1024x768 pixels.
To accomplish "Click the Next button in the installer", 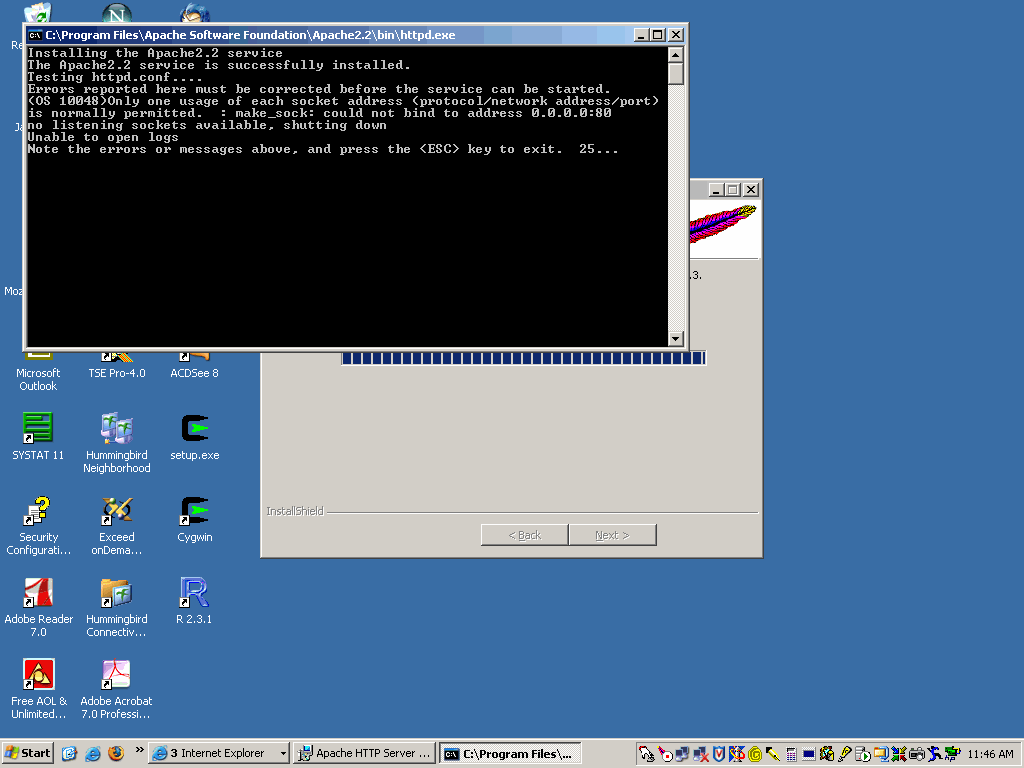I will (613, 535).
